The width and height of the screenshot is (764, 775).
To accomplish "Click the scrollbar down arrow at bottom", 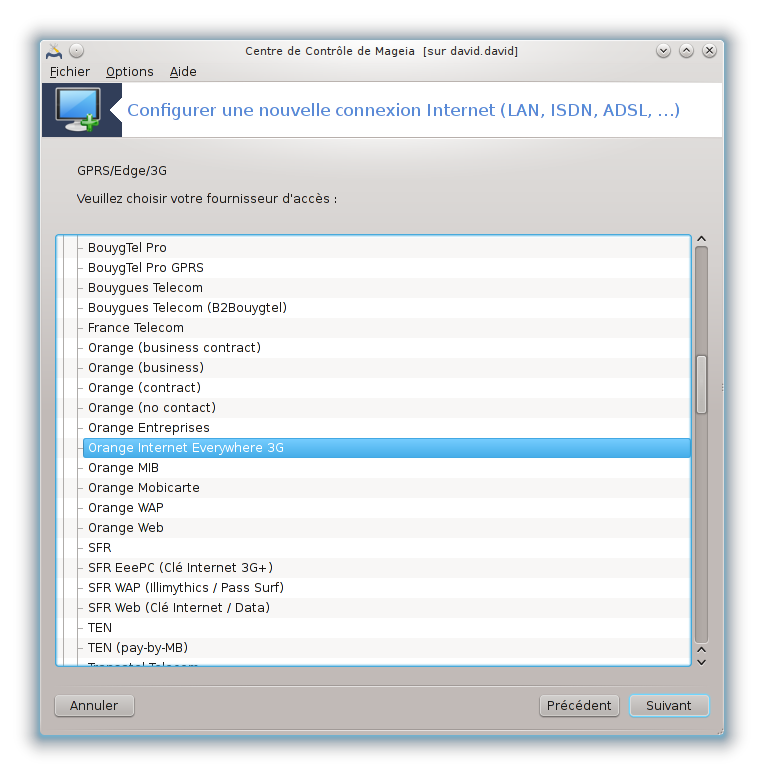I will point(701,662).
